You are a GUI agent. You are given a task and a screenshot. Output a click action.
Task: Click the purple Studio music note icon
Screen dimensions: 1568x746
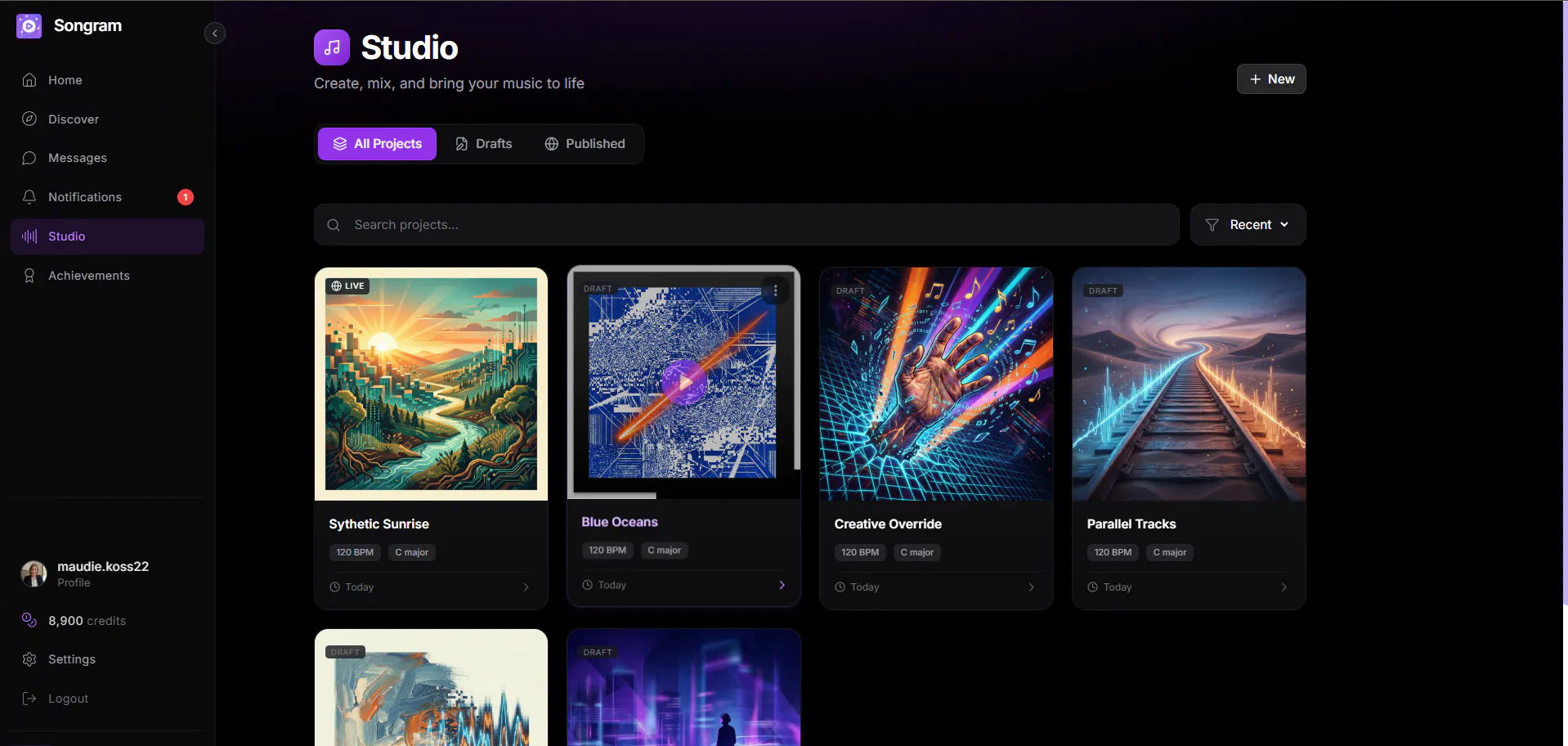pos(332,47)
